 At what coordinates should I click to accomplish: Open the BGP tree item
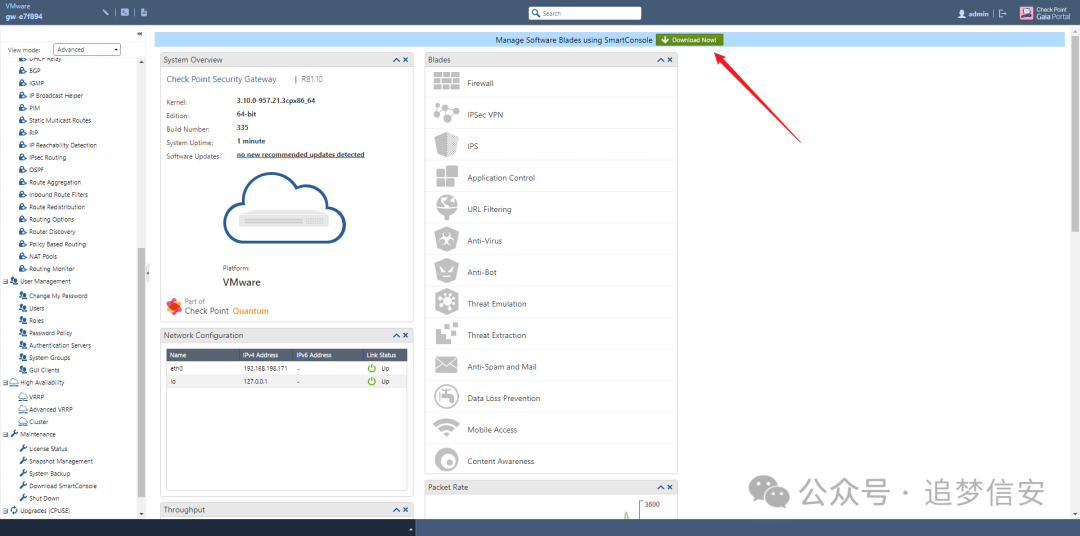pyautogui.click(x=34, y=71)
